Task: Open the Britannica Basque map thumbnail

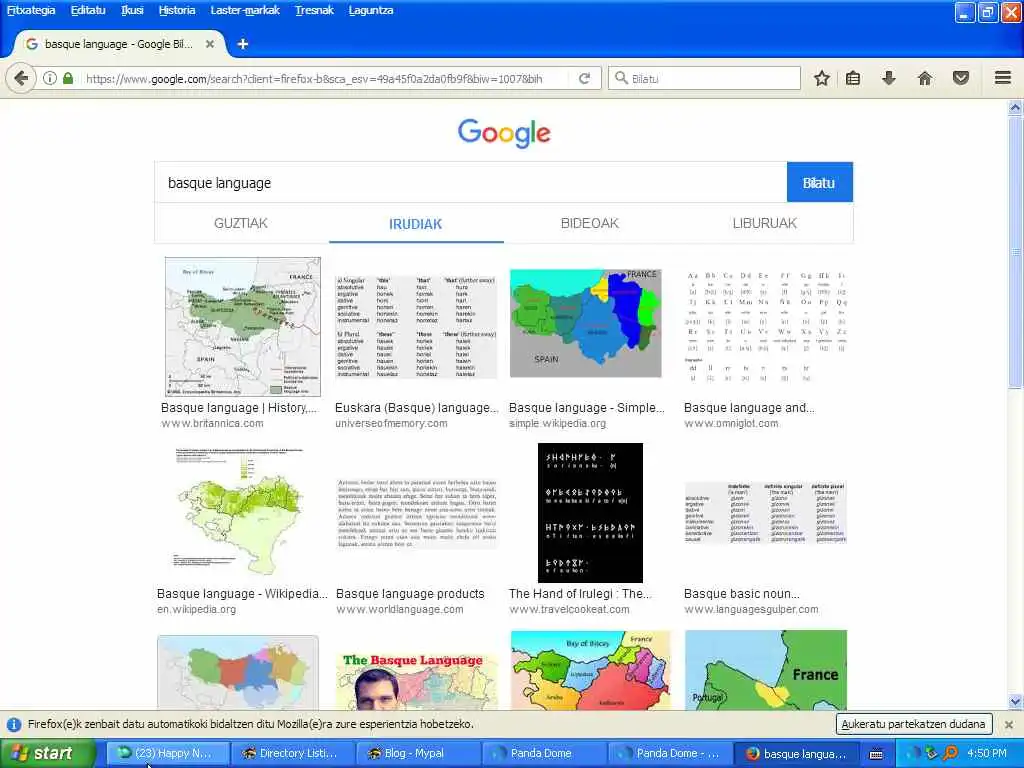Action: click(x=243, y=327)
